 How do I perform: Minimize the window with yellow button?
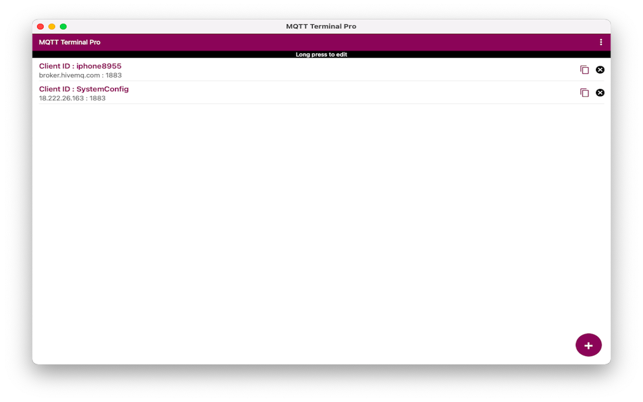coord(52,27)
